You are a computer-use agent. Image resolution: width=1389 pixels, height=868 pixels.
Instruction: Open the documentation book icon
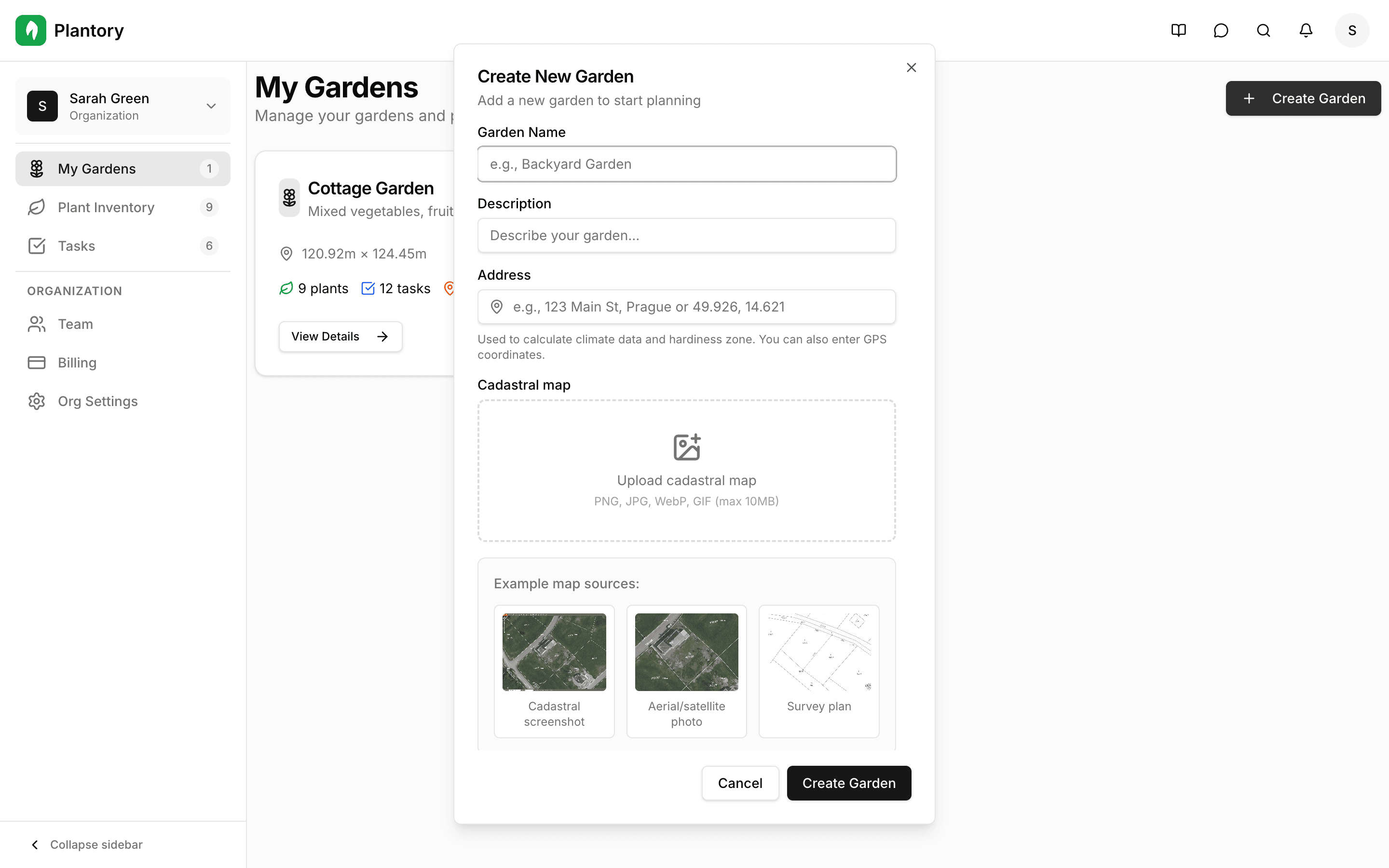[1178, 30]
